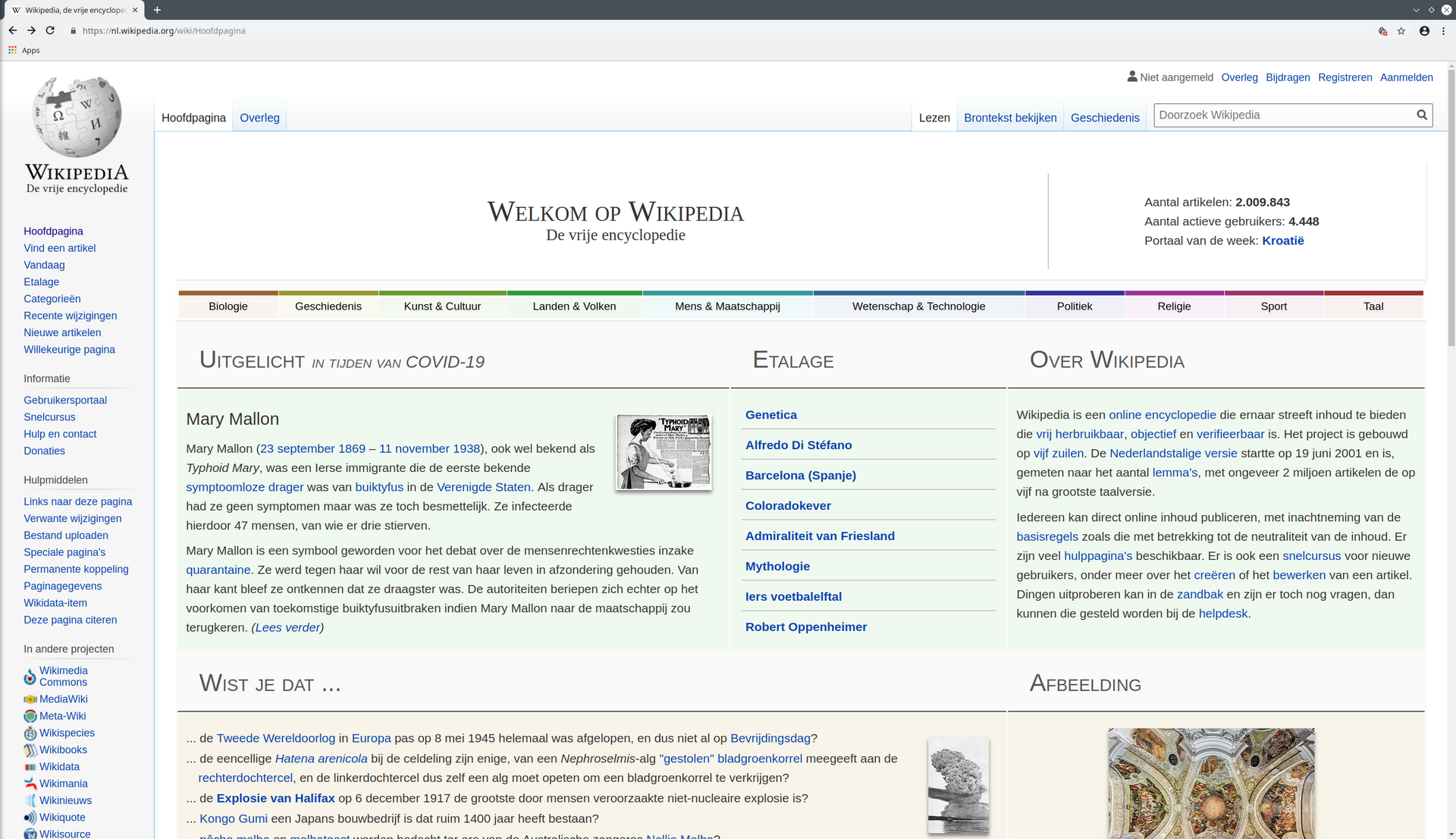
Task: Click the site lock icon in address bar
Action: point(74,31)
